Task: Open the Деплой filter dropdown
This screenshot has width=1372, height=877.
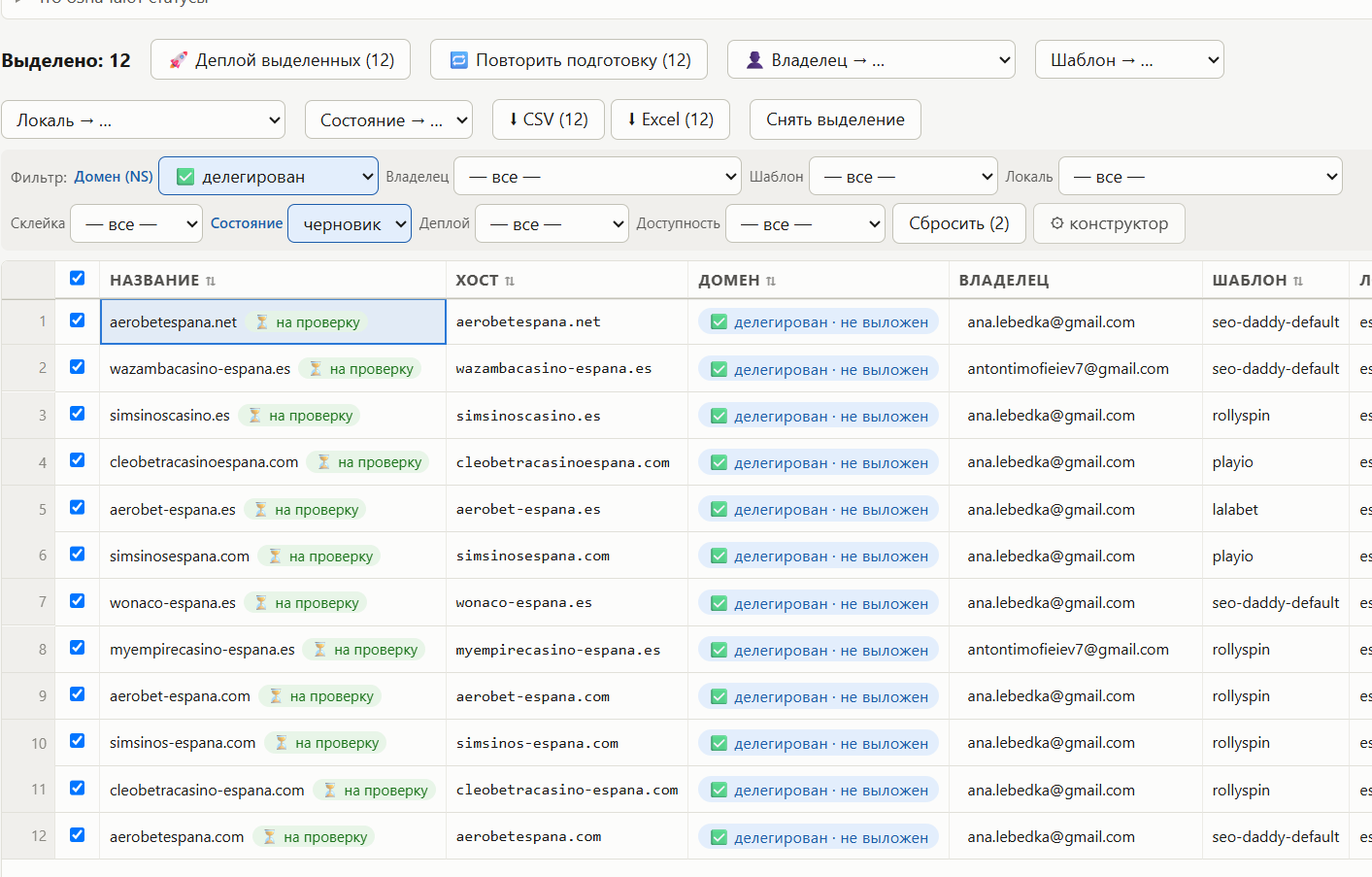Action: (552, 223)
